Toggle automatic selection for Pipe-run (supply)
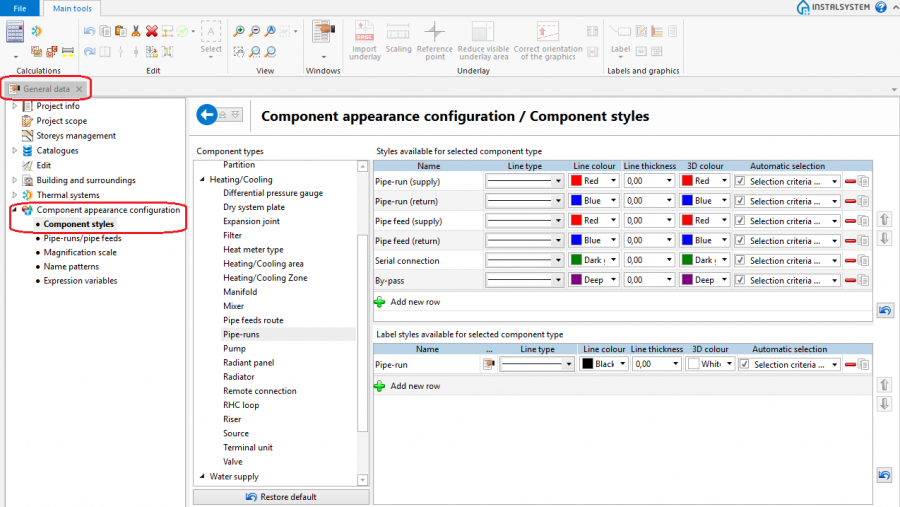 click(740, 181)
